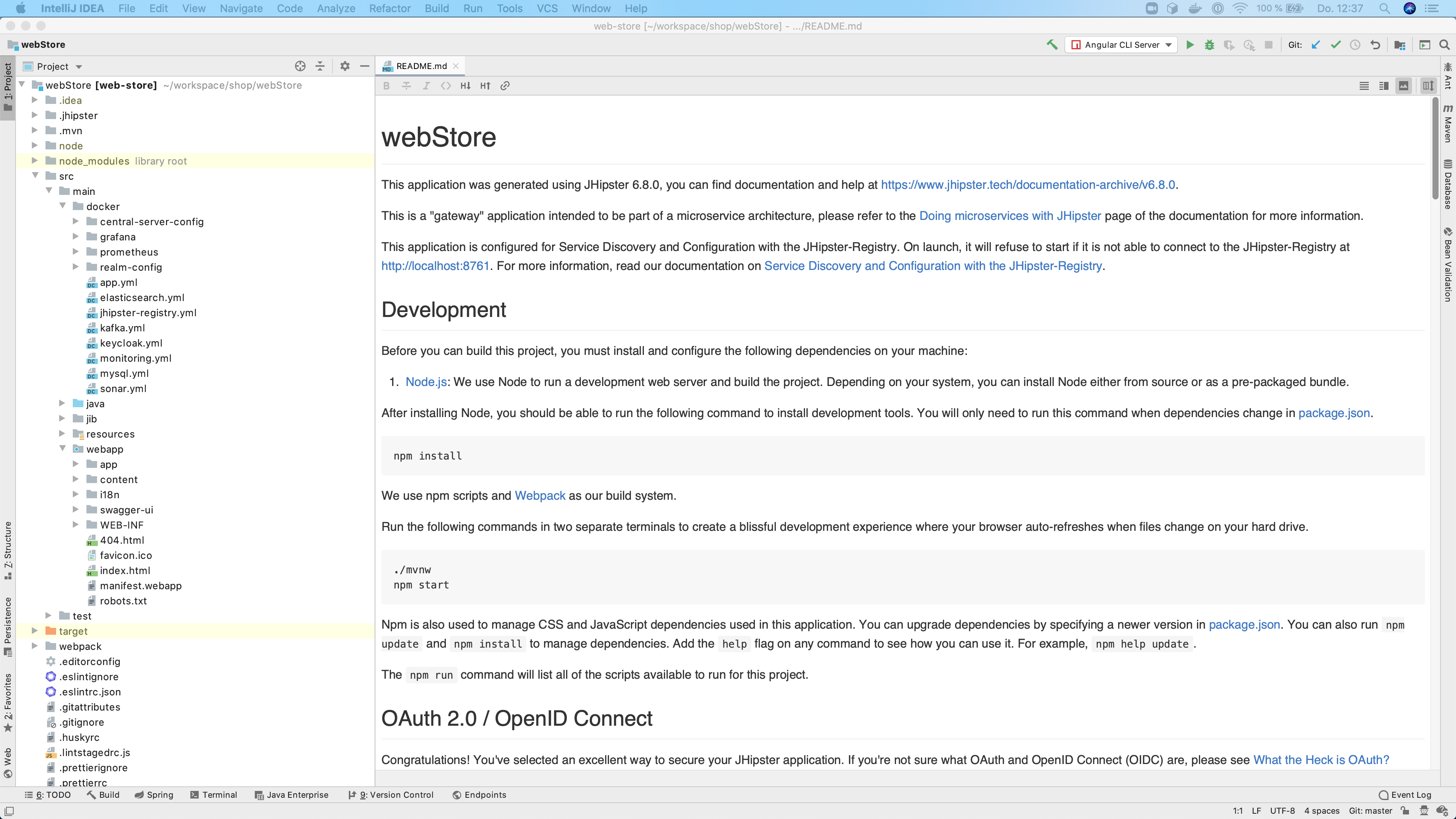Click the Git commit checkmark icon
The image size is (1456, 819).
1335,45
